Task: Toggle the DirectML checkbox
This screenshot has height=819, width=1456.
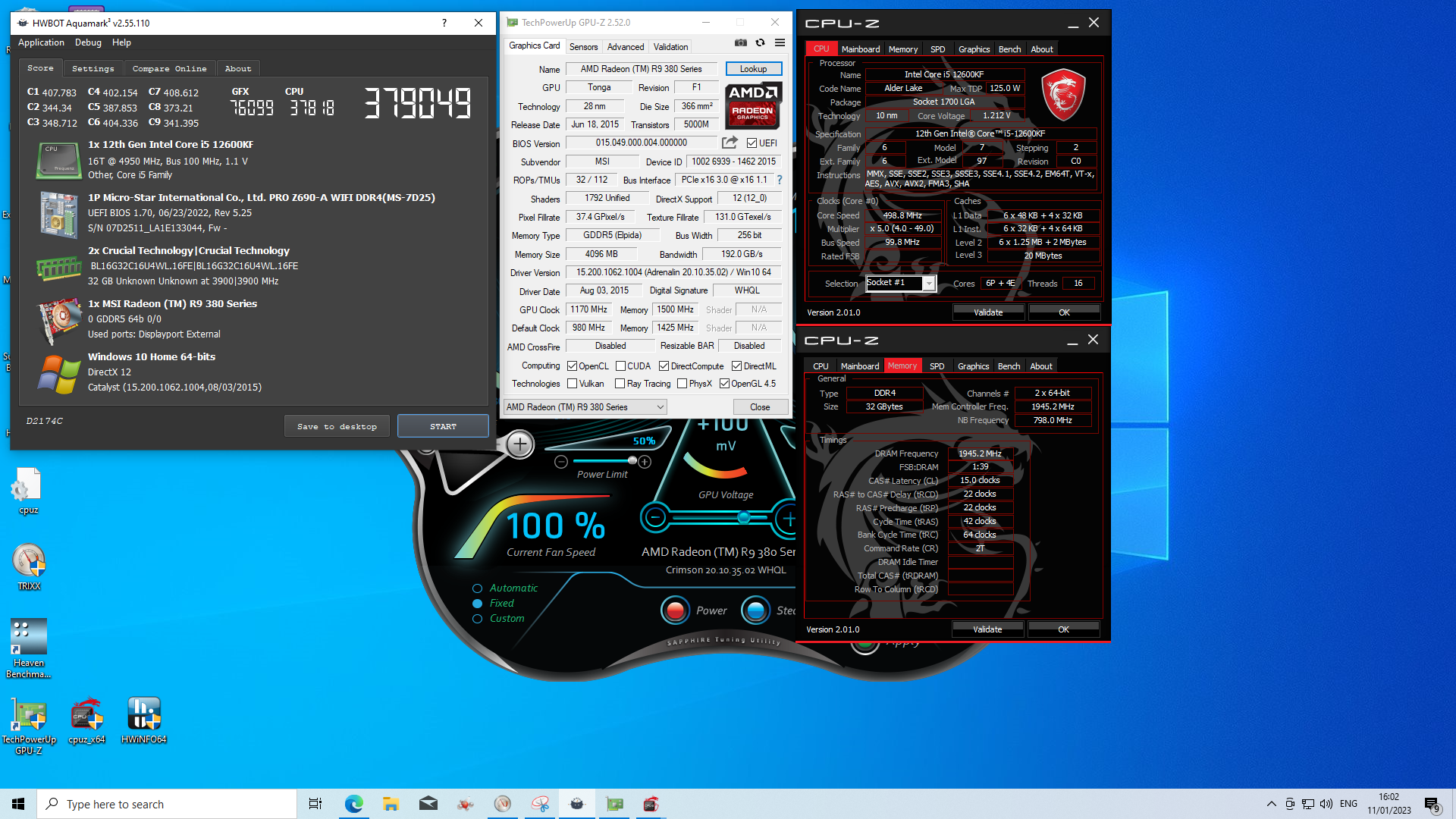Action: pos(736,366)
